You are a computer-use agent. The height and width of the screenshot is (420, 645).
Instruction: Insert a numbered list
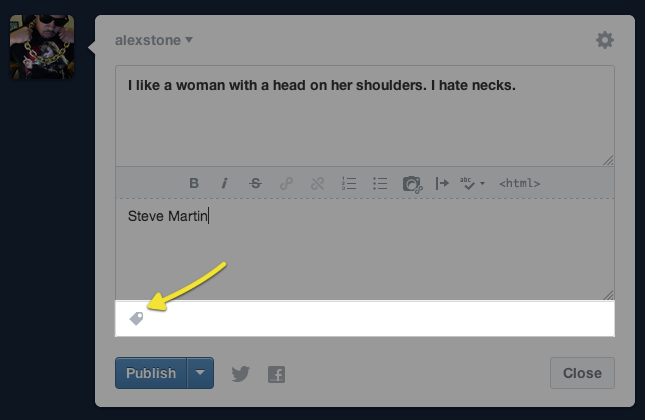click(x=348, y=183)
